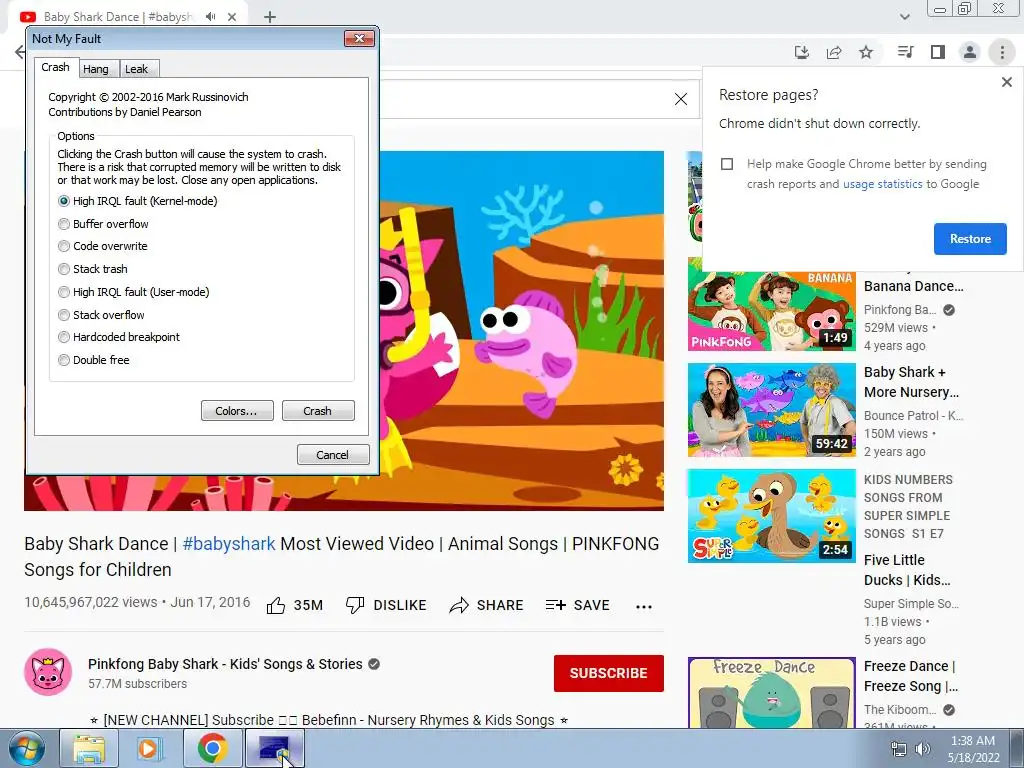Close the Baby Shark Dance tab
The image size is (1024, 768).
(x=232, y=17)
